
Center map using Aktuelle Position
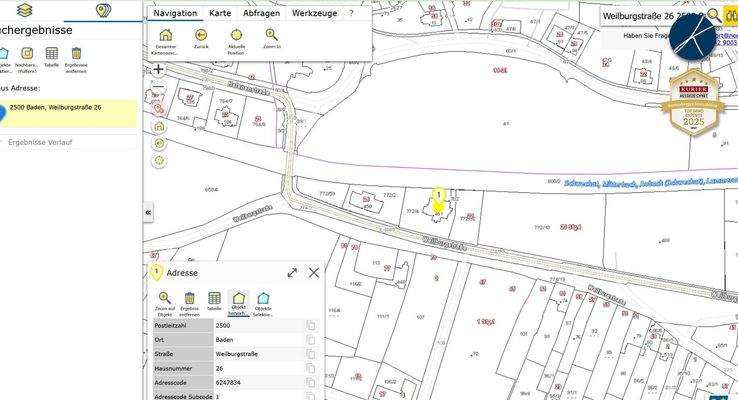coord(237,36)
